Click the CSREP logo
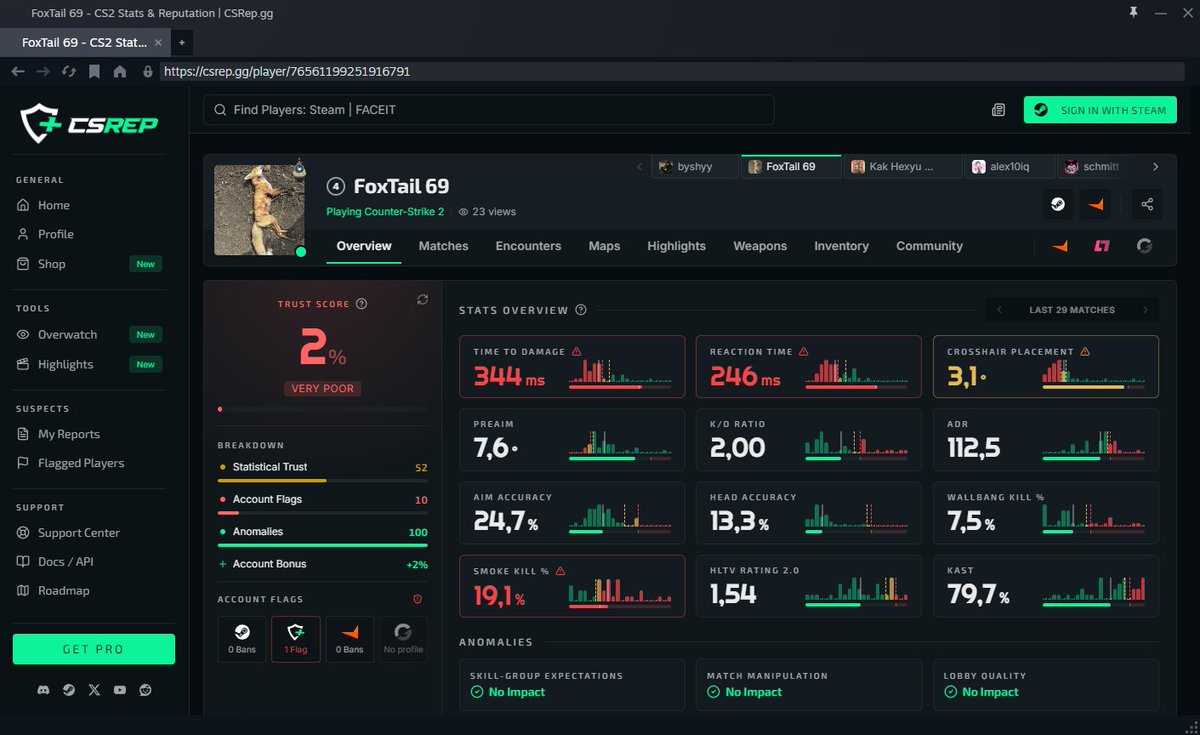The image size is (1200, 735). [89, 123]
